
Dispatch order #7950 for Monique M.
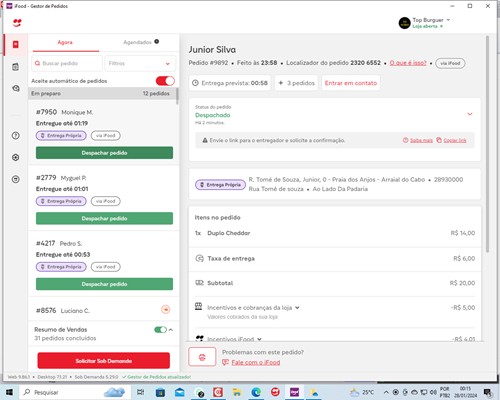click(104, 153)
